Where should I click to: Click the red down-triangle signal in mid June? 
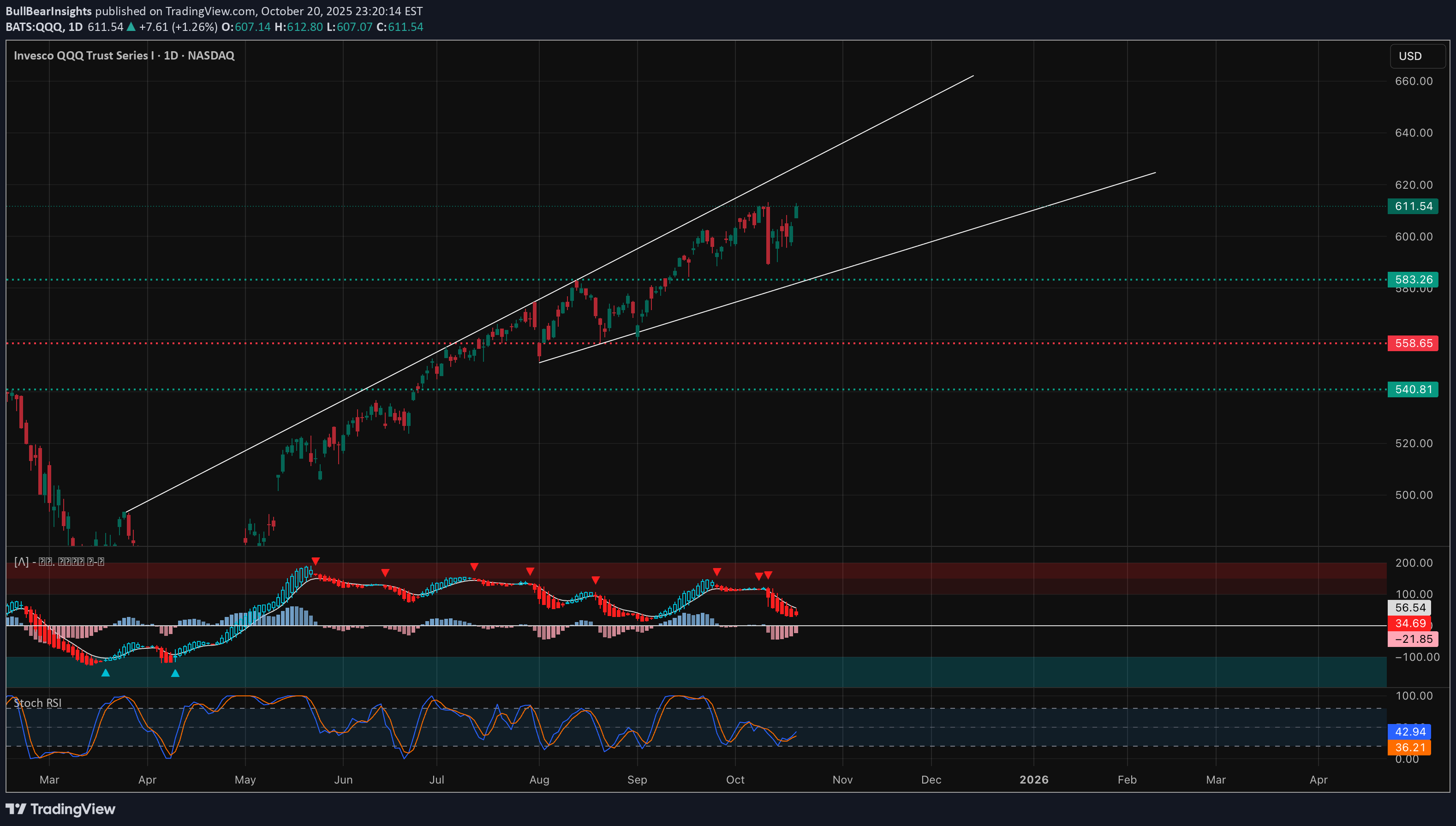click(x=385, y=572)
